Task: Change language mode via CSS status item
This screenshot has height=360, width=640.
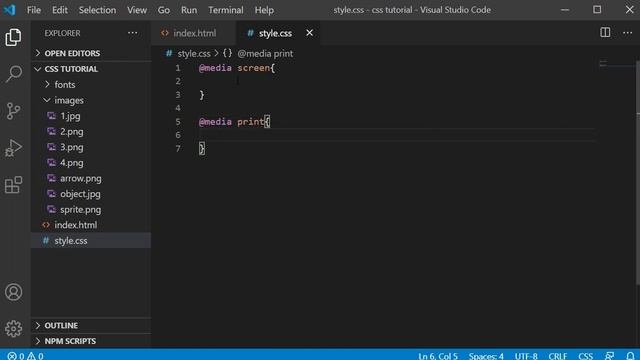Action: (585, 356)
